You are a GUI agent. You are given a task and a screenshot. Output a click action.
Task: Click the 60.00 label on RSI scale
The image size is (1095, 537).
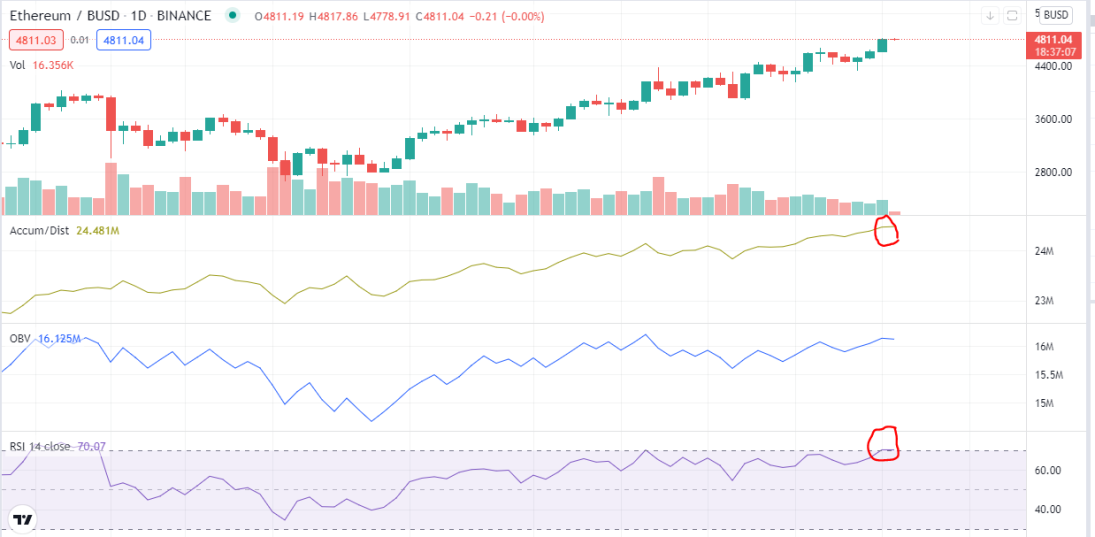point(1049,471)
